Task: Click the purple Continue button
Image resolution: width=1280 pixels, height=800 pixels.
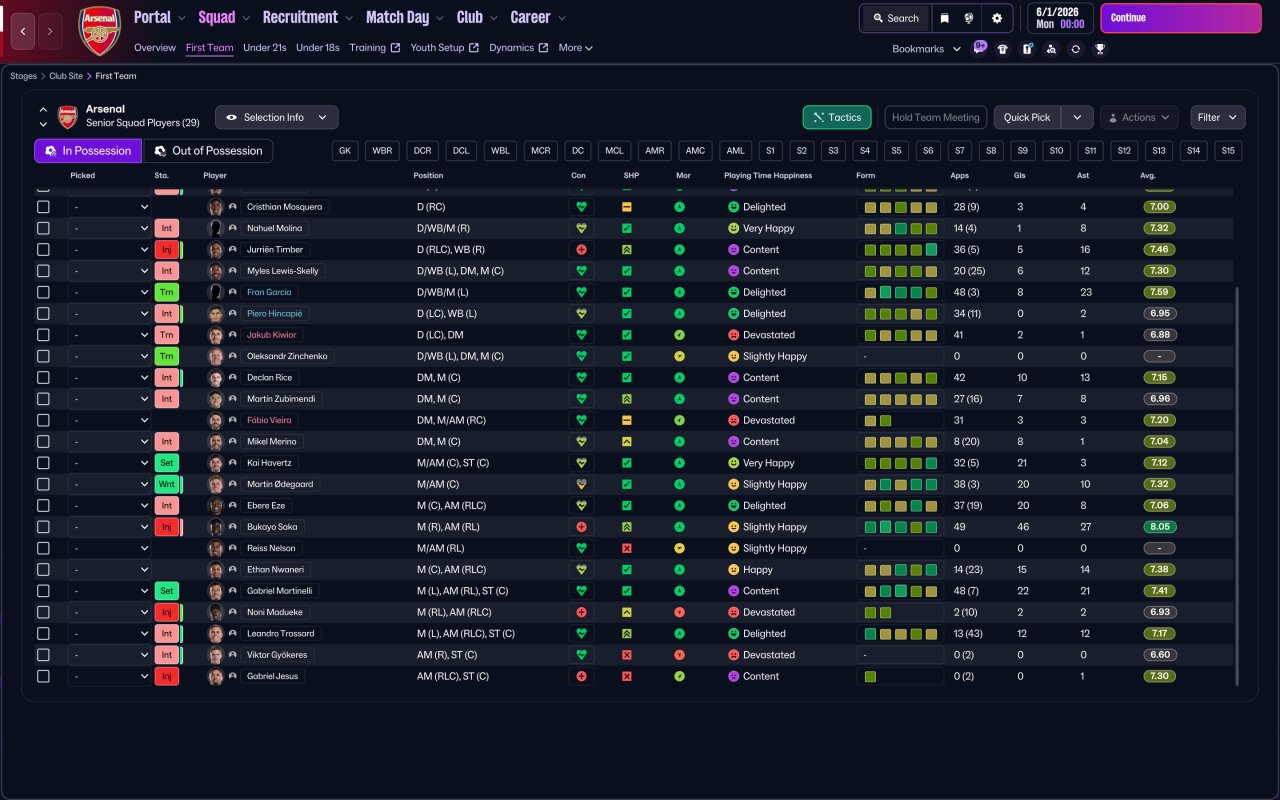Action: click(x=1181, y=18)
